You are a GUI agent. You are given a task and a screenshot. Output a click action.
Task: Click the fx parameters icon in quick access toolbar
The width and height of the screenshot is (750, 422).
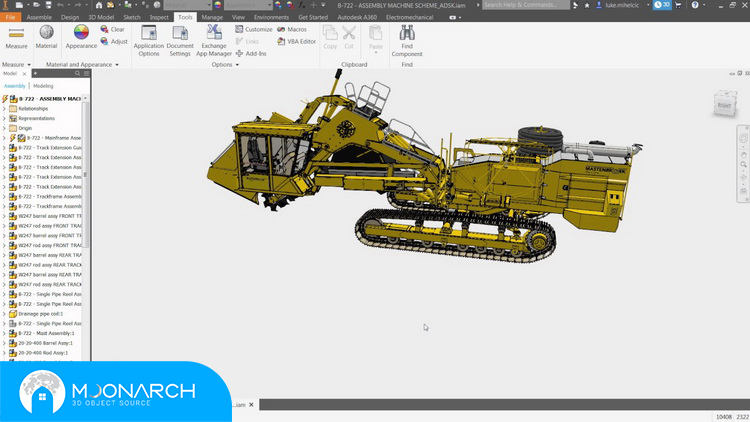click(x=302, y=5)
